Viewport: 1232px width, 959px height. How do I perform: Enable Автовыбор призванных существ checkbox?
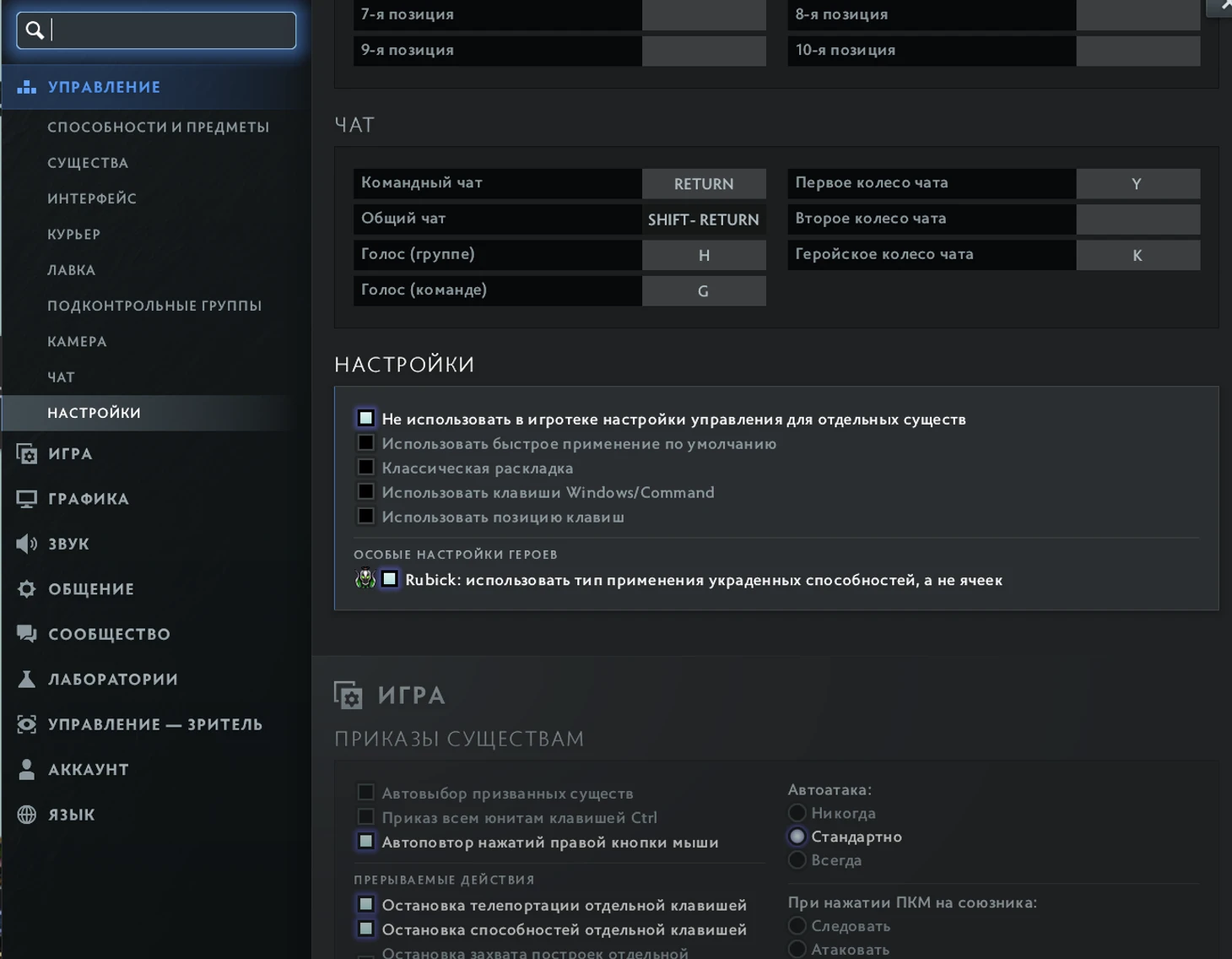[366, 793]
